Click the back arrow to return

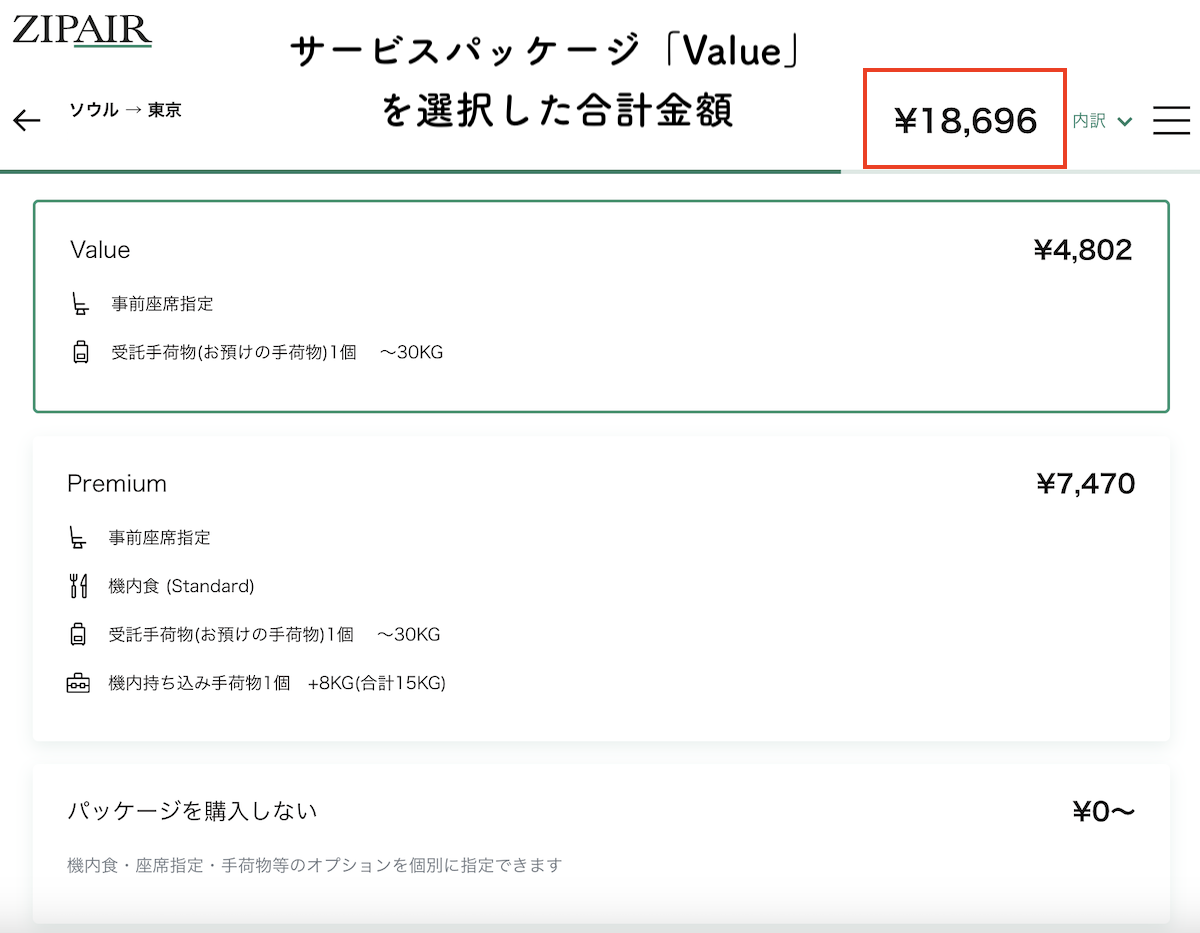(x=26, y=120)
